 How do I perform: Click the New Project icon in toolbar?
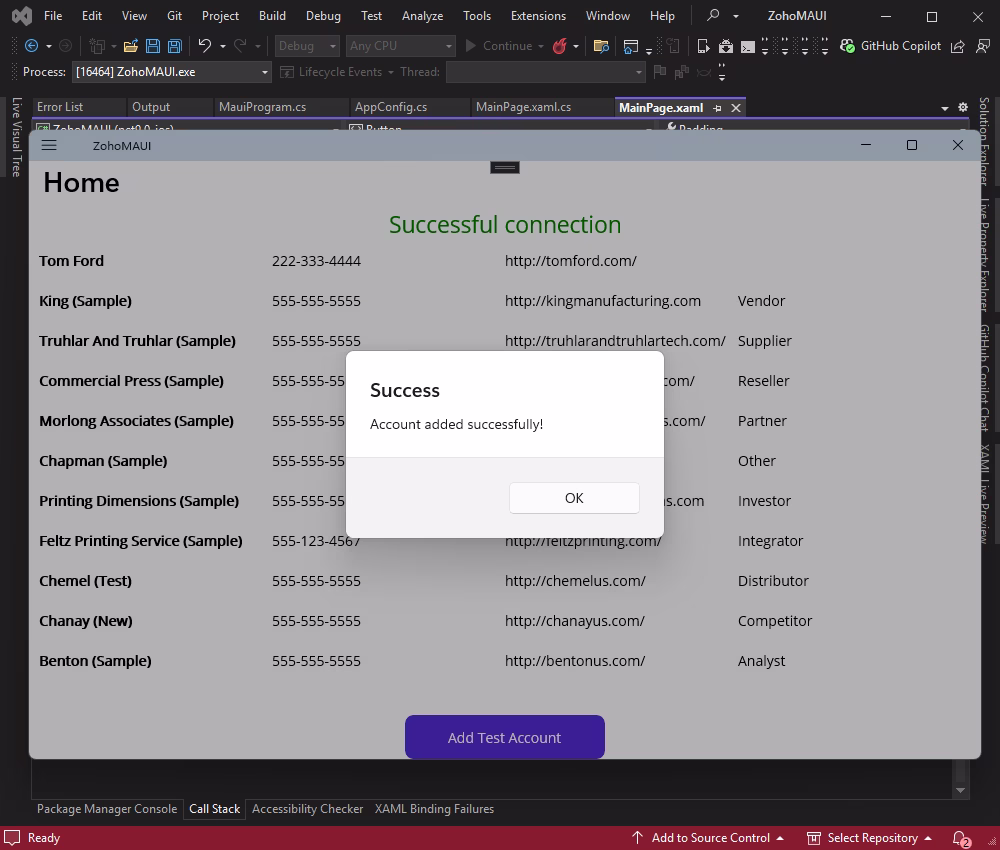click(x=97, y=46)
